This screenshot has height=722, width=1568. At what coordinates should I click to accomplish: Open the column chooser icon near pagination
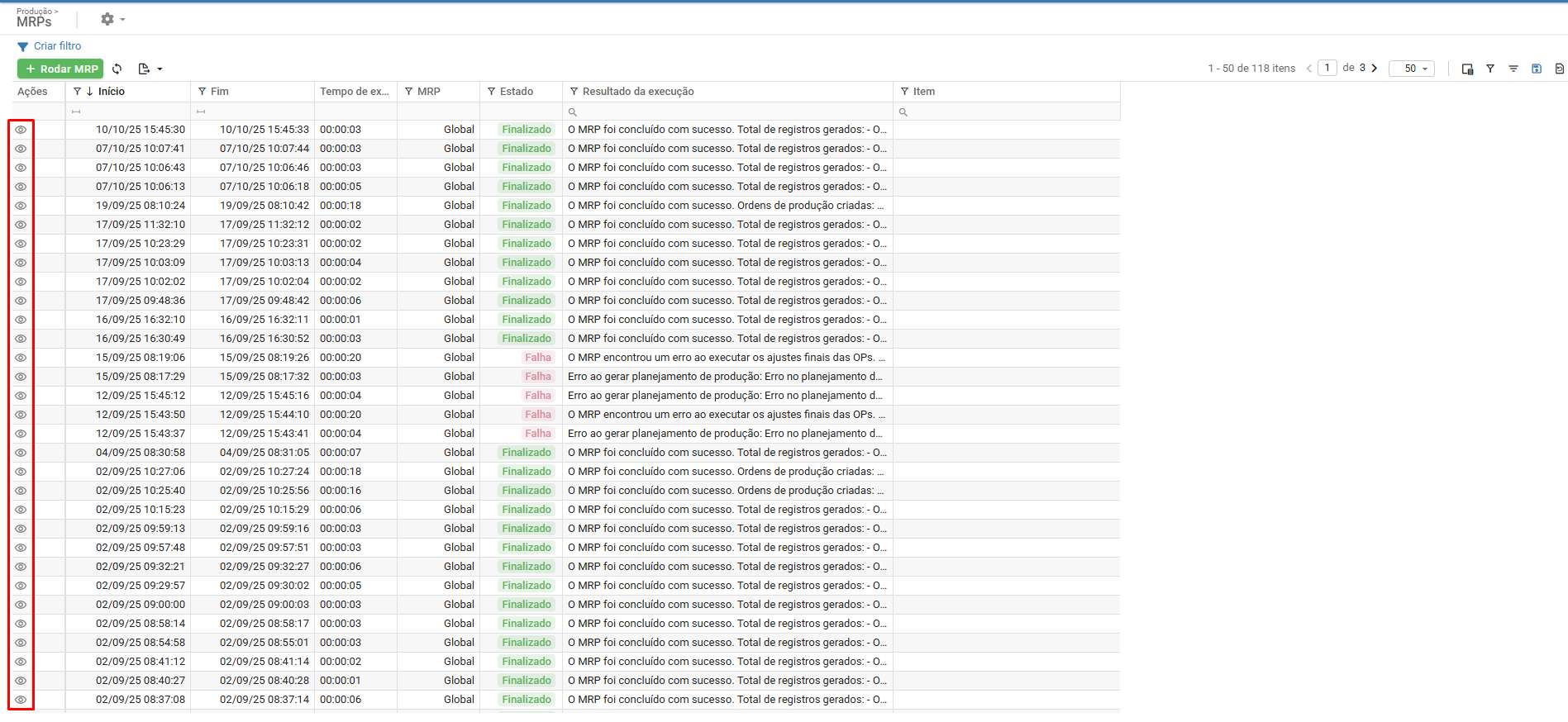(x=1467, y=69)
